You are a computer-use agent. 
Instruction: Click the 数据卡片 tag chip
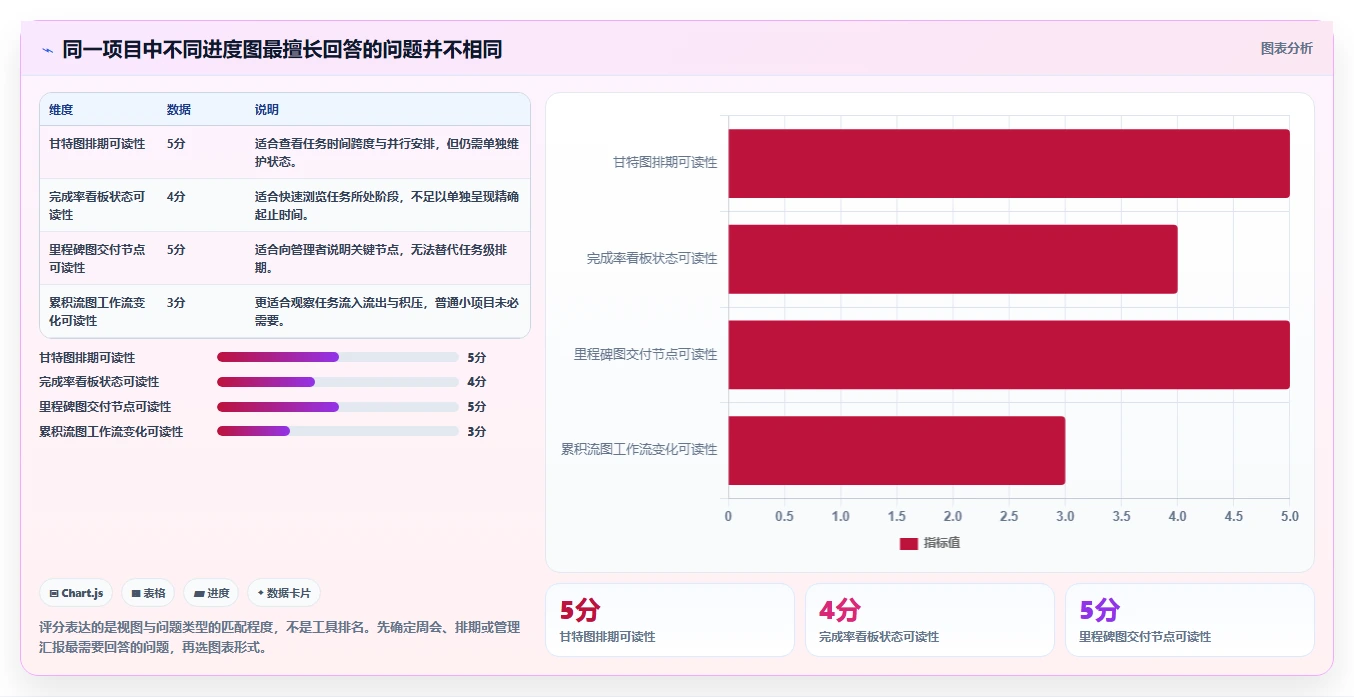point(284,593)
